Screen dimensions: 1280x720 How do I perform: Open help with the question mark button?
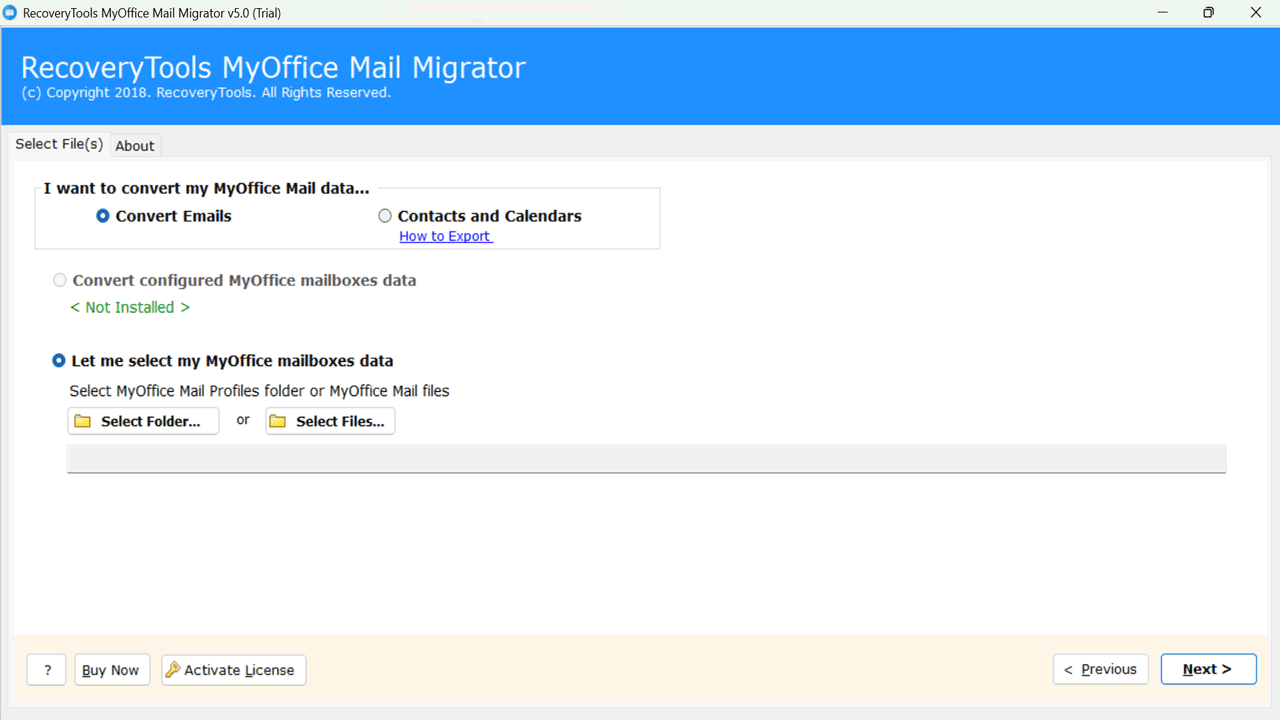(47, 670)
